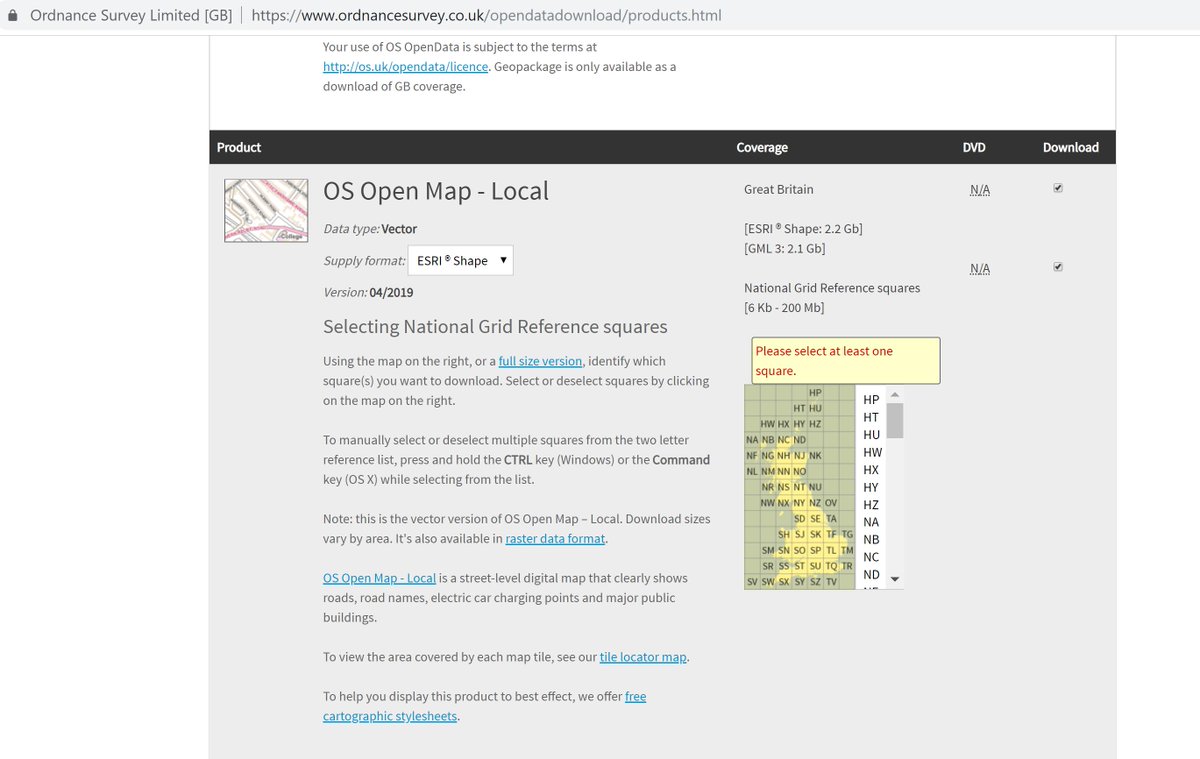Follow the raster data format link

tap(555, 538)
